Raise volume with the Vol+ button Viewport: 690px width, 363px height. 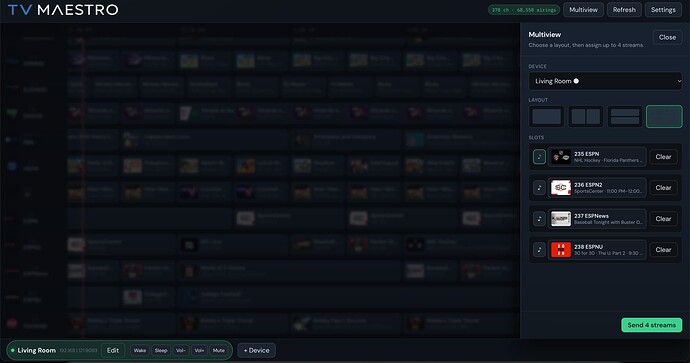coord(199,350)
